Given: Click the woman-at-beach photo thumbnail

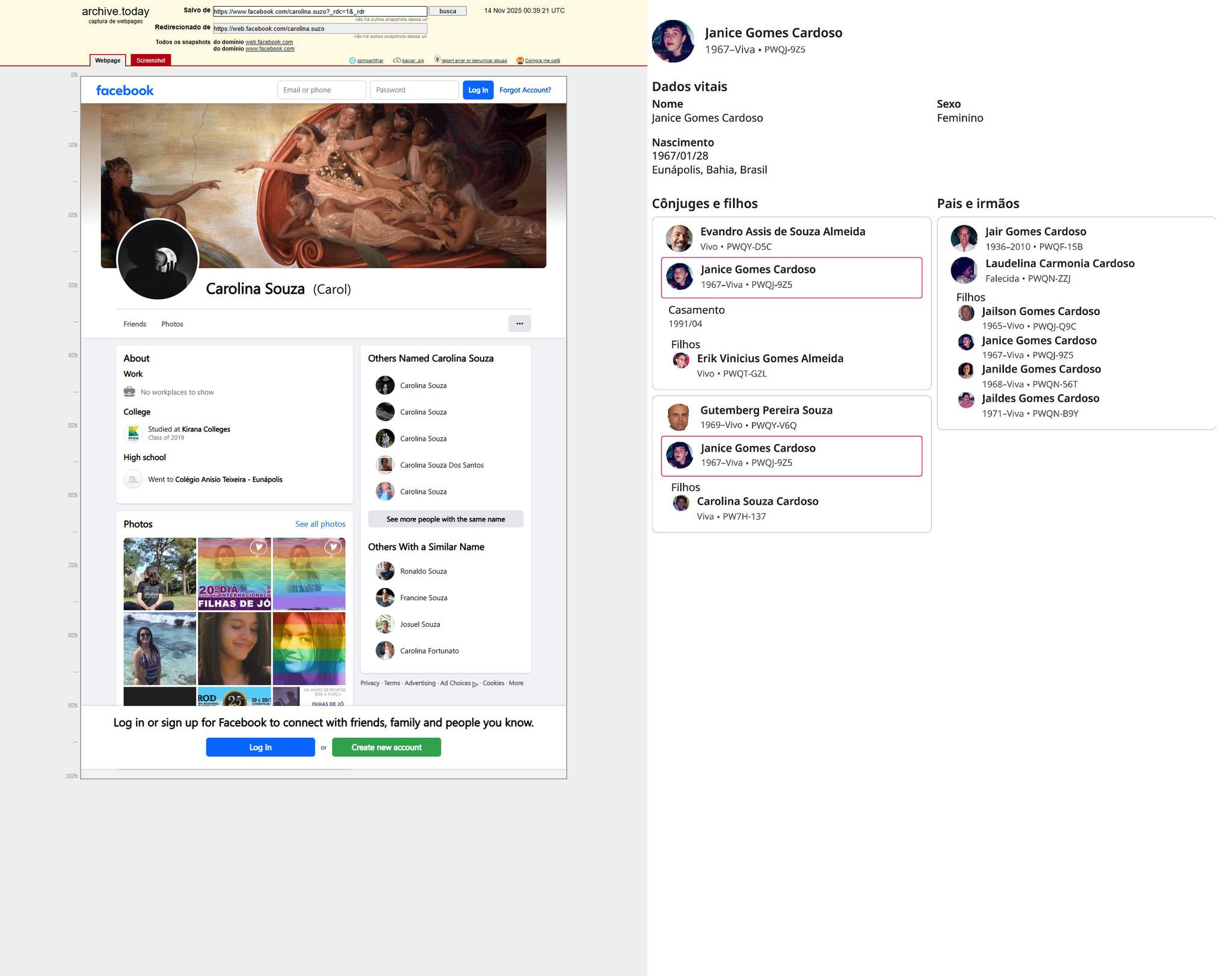Looking at the screenshot, I should pyautogui.click(x=159, y=648).
